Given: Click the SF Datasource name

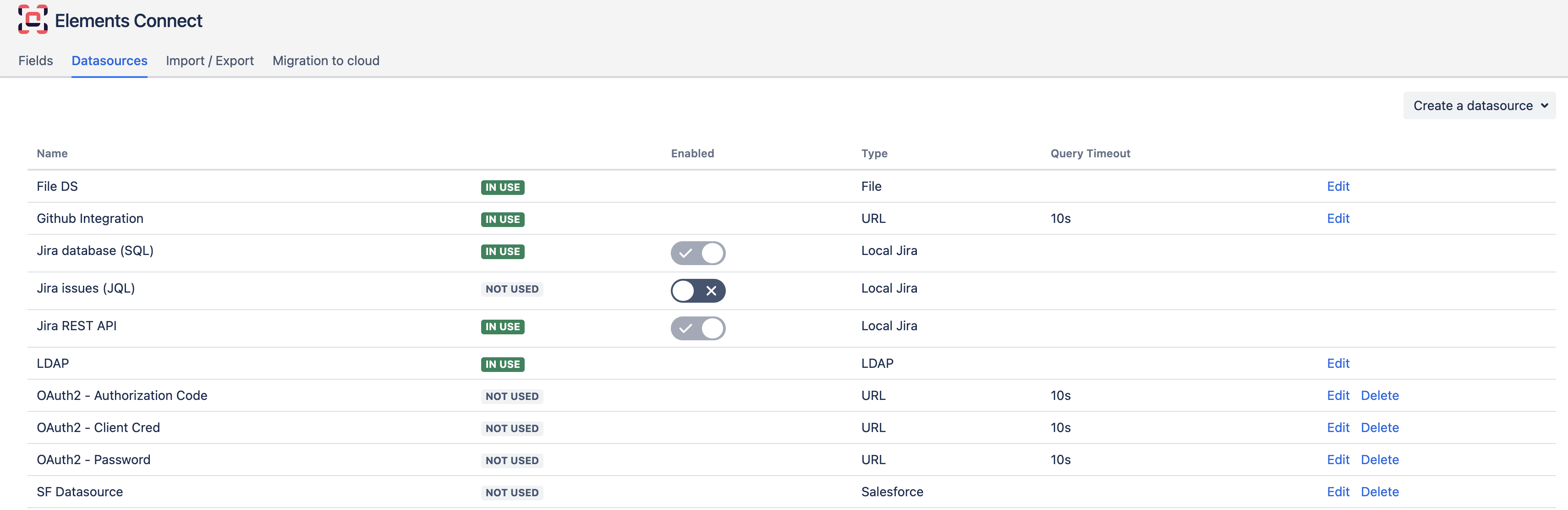Looking at the screenshot, I should 80,492.
